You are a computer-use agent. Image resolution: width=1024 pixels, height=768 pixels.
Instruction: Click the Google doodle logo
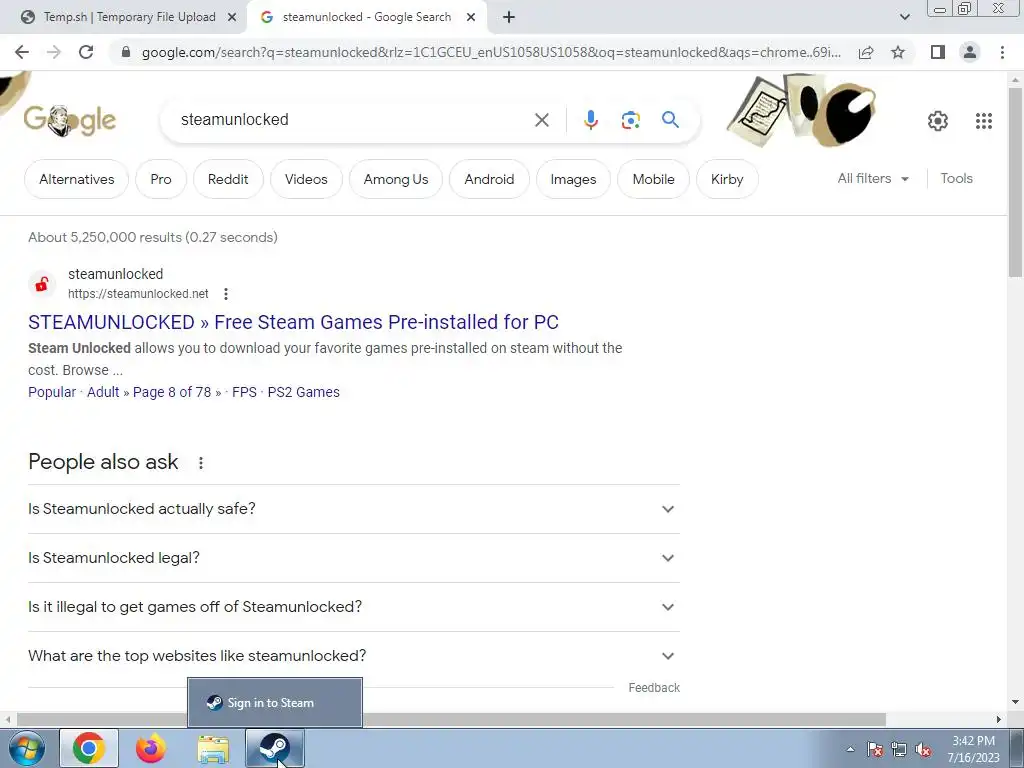point(70,120)
